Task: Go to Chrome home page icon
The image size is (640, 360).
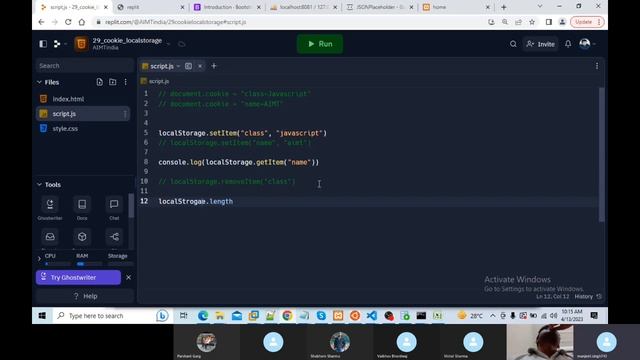Action: point(82,22)
